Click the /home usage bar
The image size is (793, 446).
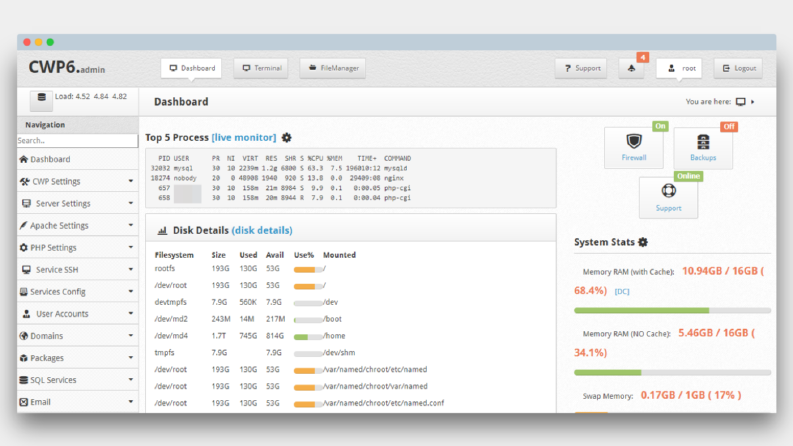(x=308, y=337)
